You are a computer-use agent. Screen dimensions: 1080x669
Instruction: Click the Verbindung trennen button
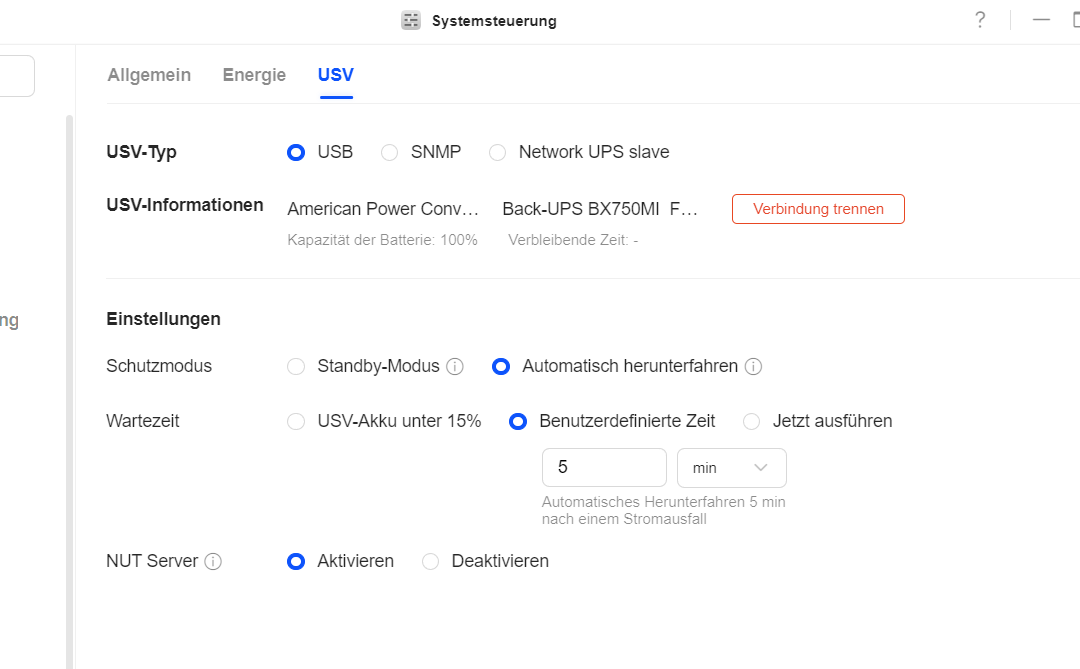(x=818, y=209)
